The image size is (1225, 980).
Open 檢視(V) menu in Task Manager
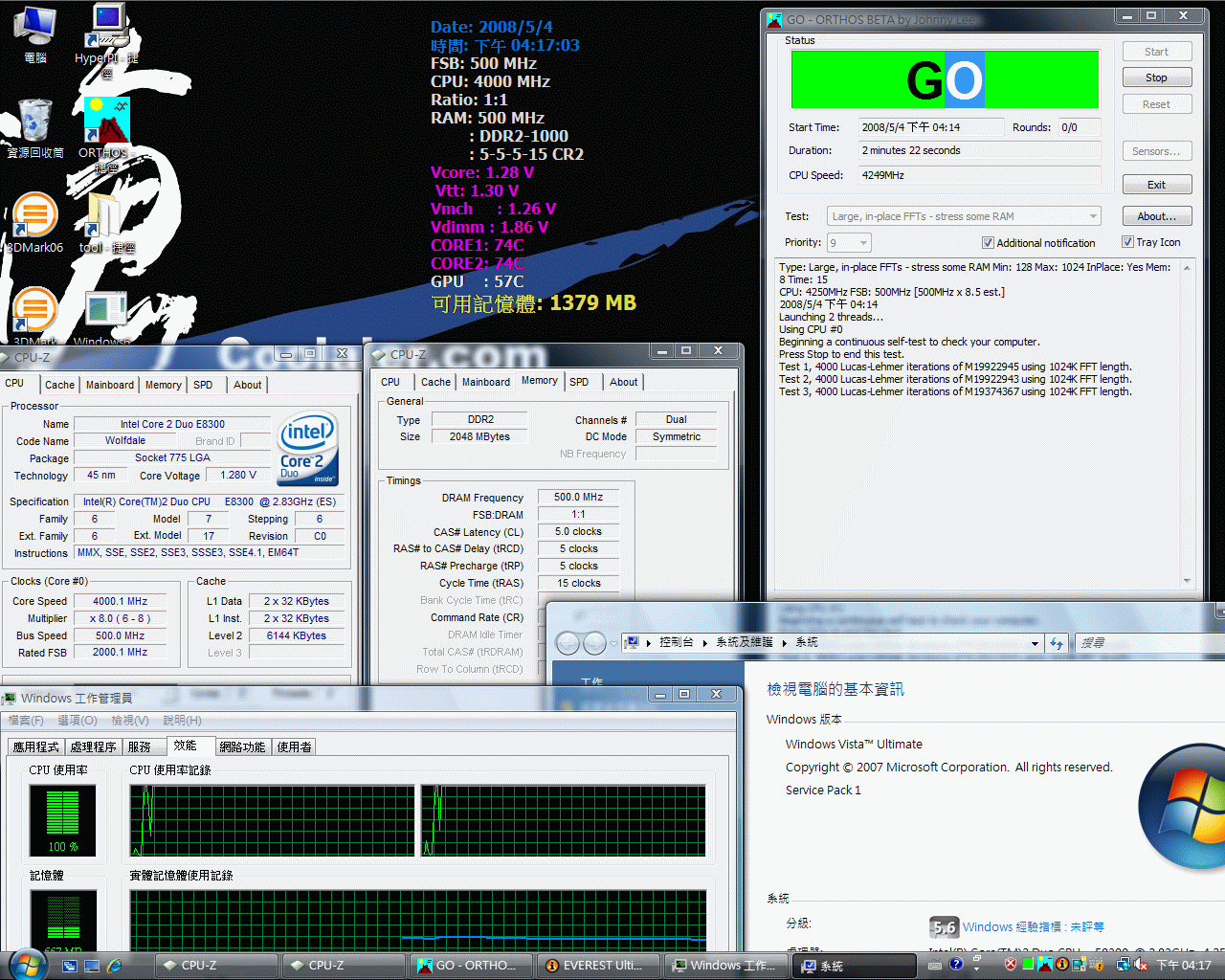[129, 721]
